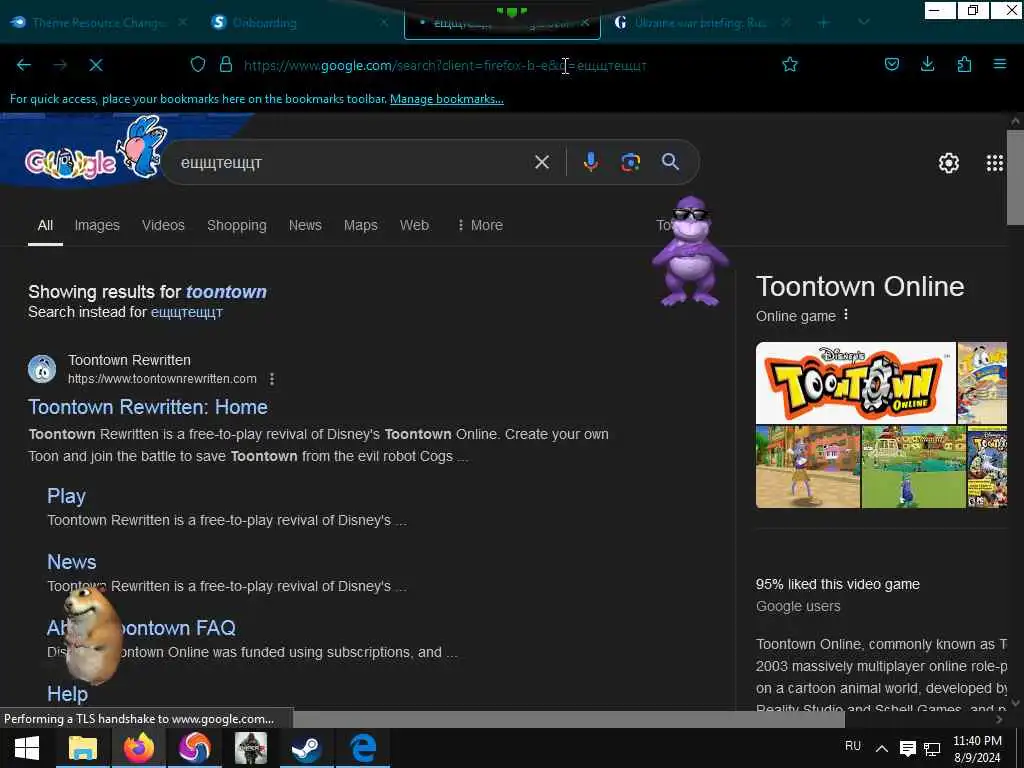This screenshot has height=768, width=1024.
Task: Show Images search results
Action: (97, 225)
